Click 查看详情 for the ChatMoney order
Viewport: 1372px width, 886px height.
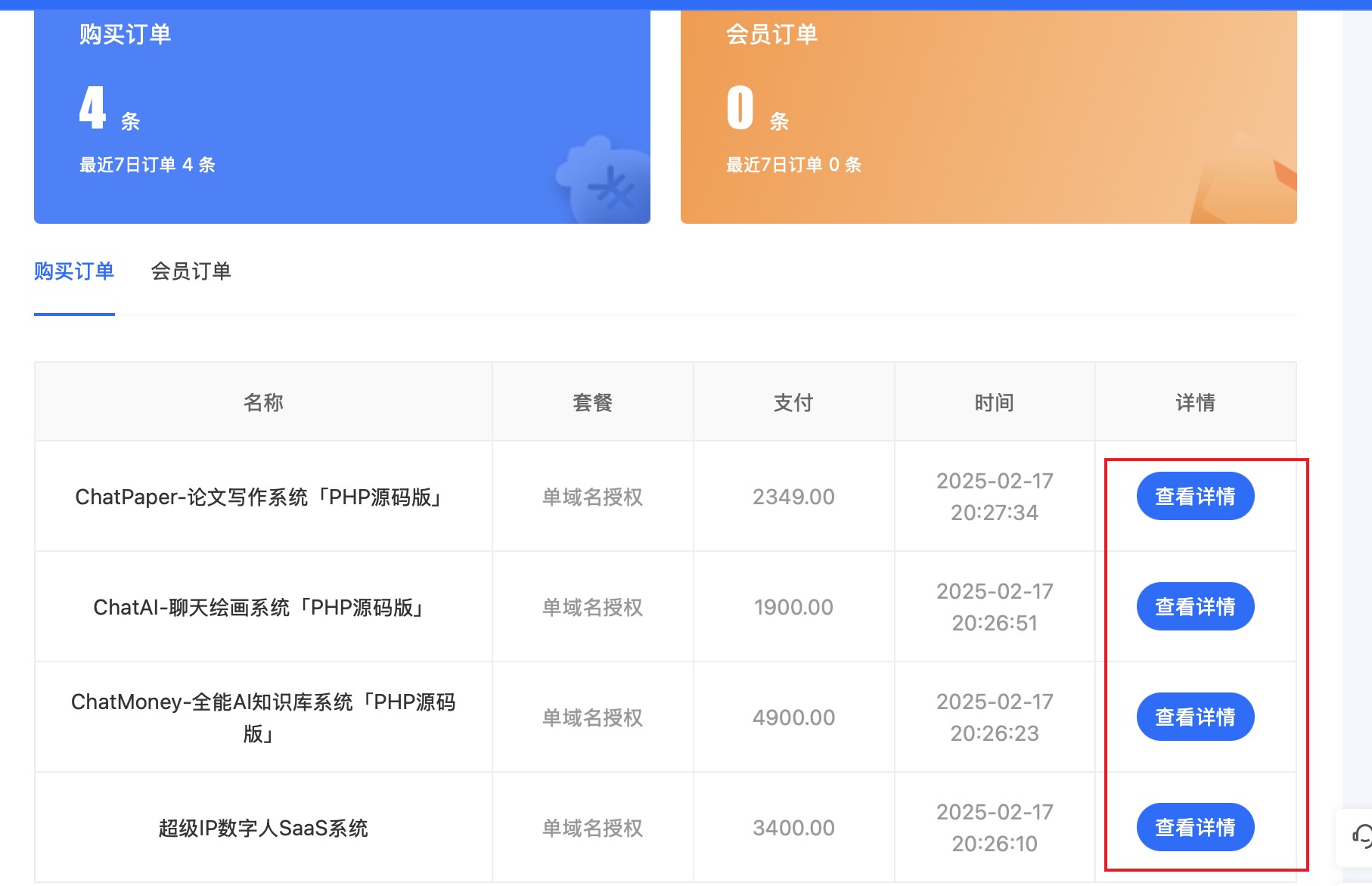pos(1195,717)
